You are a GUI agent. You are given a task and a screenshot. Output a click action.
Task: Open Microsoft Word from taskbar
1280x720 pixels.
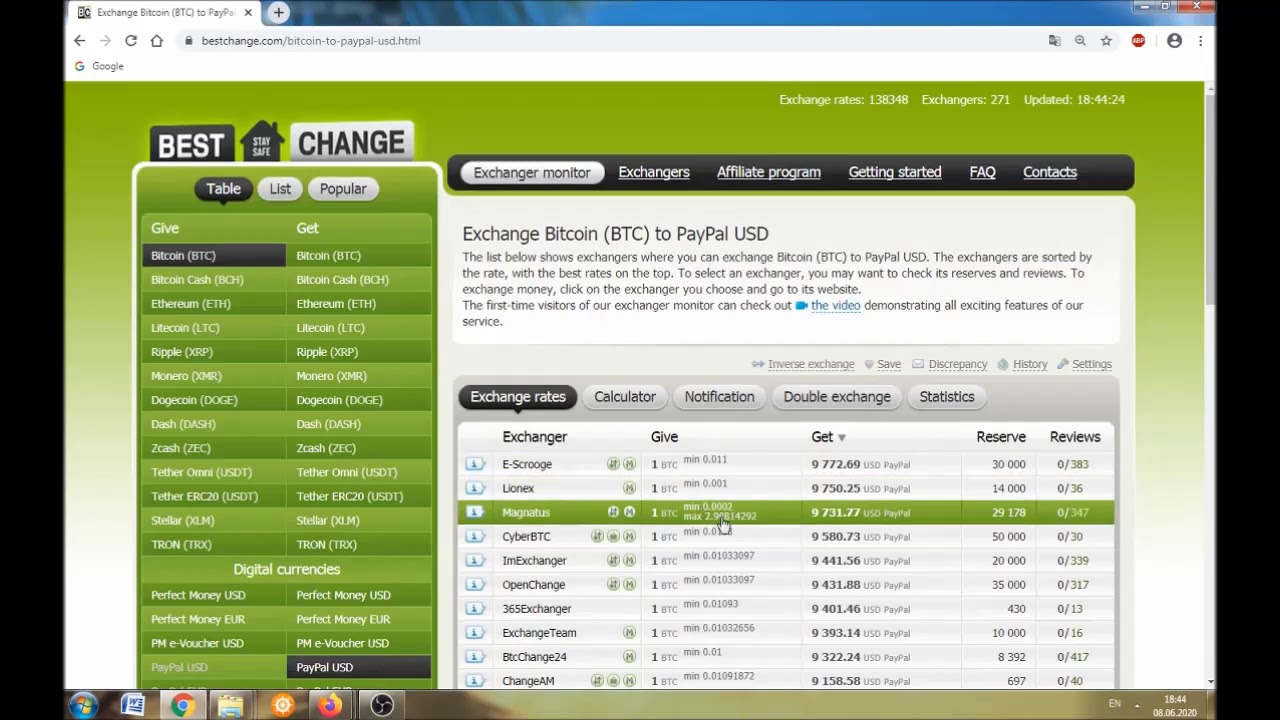click(132, 705)
